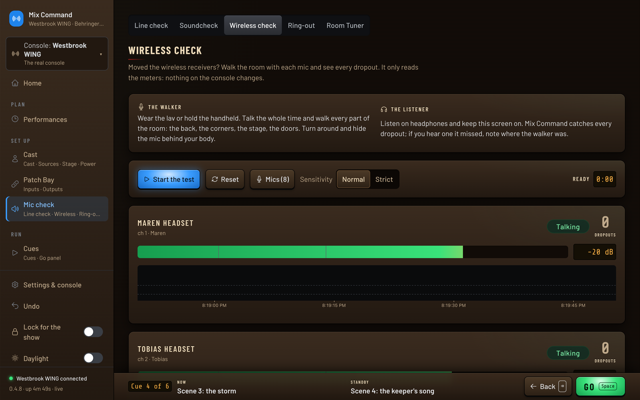Set Sensitivity to Strict
The image size is (640, 400).
point(384,179)
